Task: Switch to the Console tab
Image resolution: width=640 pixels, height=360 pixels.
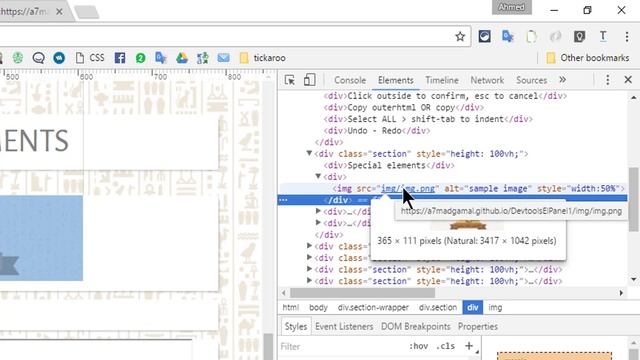Action: (350, 80)
